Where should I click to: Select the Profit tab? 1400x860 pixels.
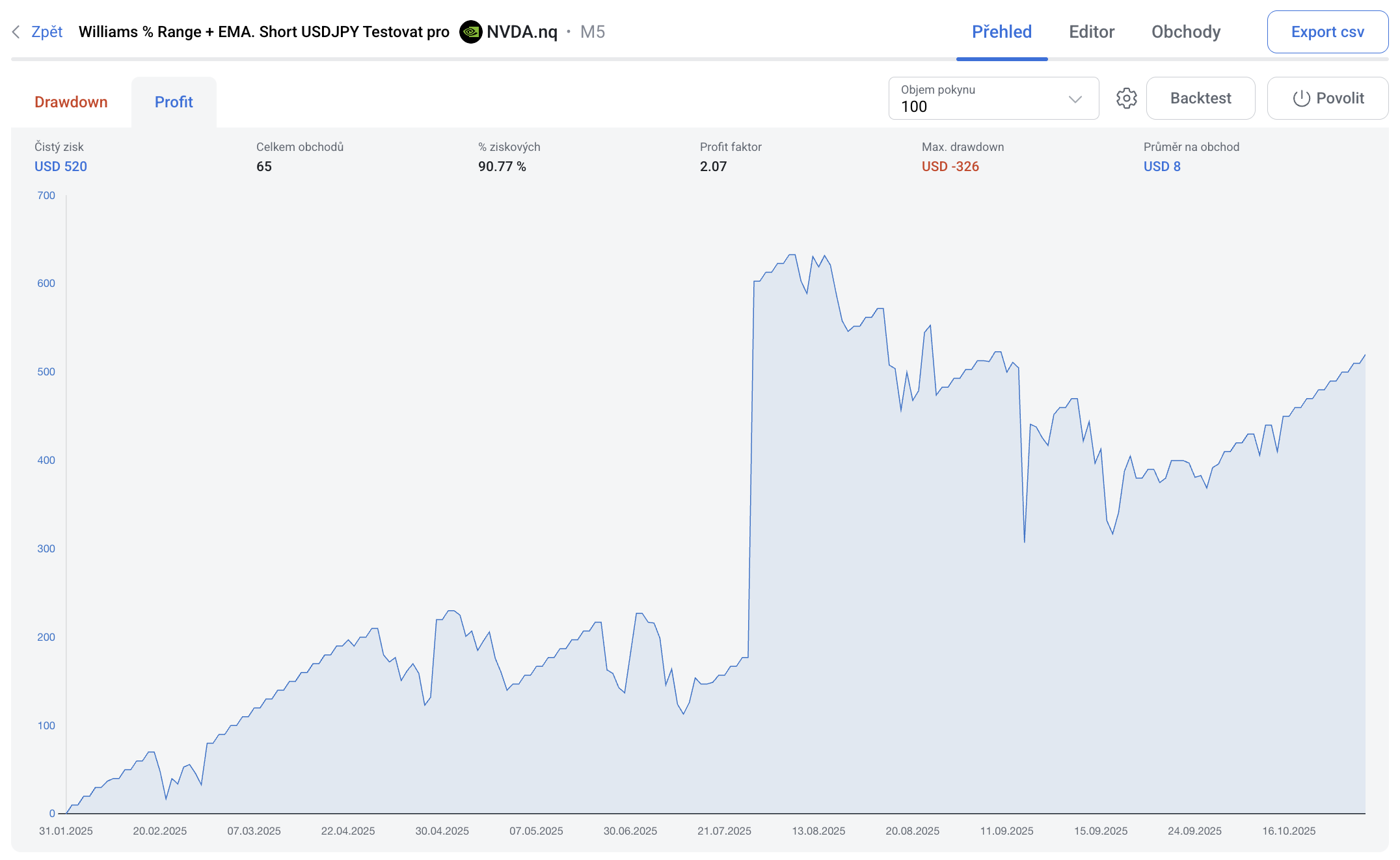[x=174, y=102]
